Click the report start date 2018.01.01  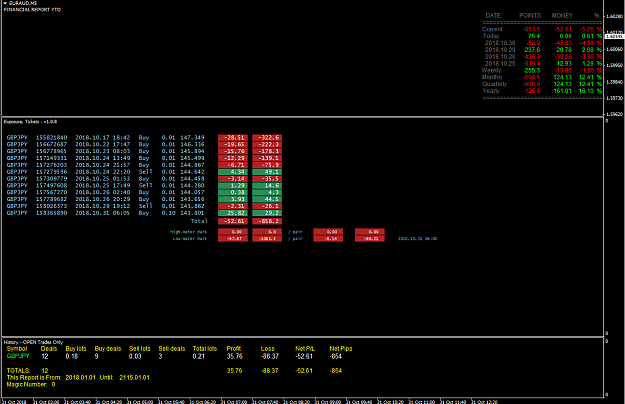(x=81, y=378)
